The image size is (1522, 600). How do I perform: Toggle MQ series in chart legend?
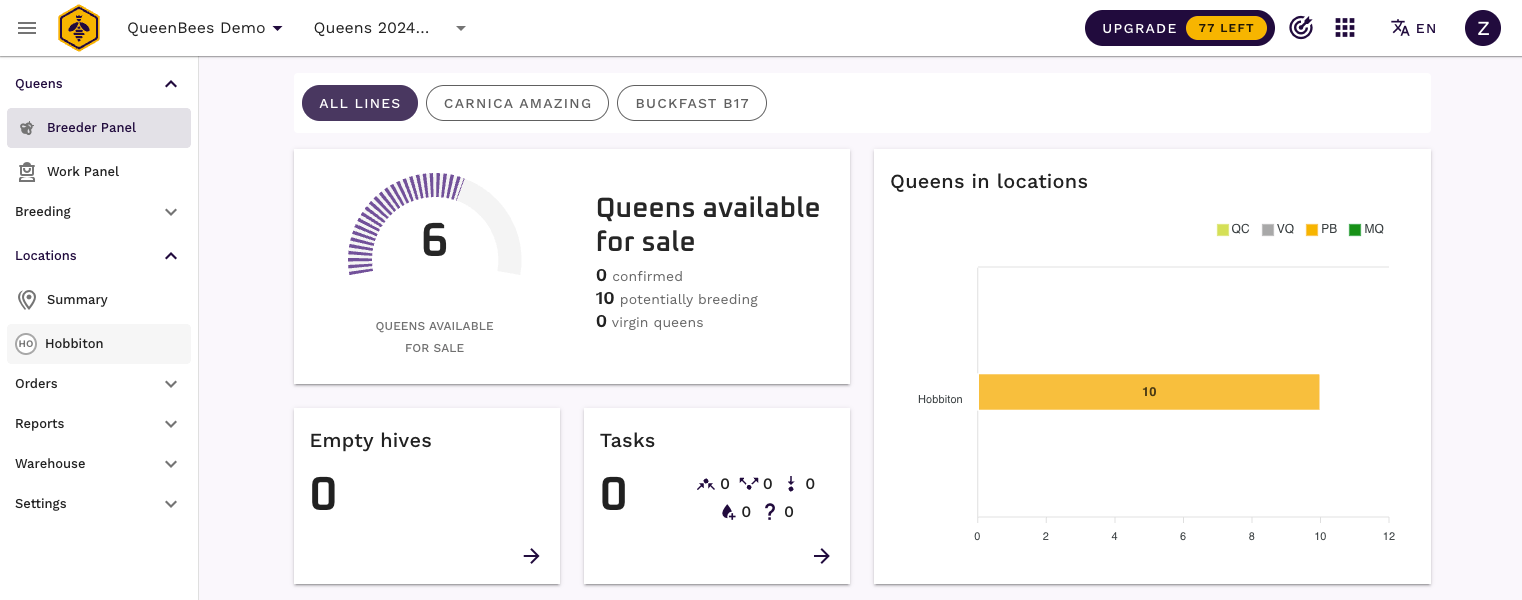[1366, 230]
